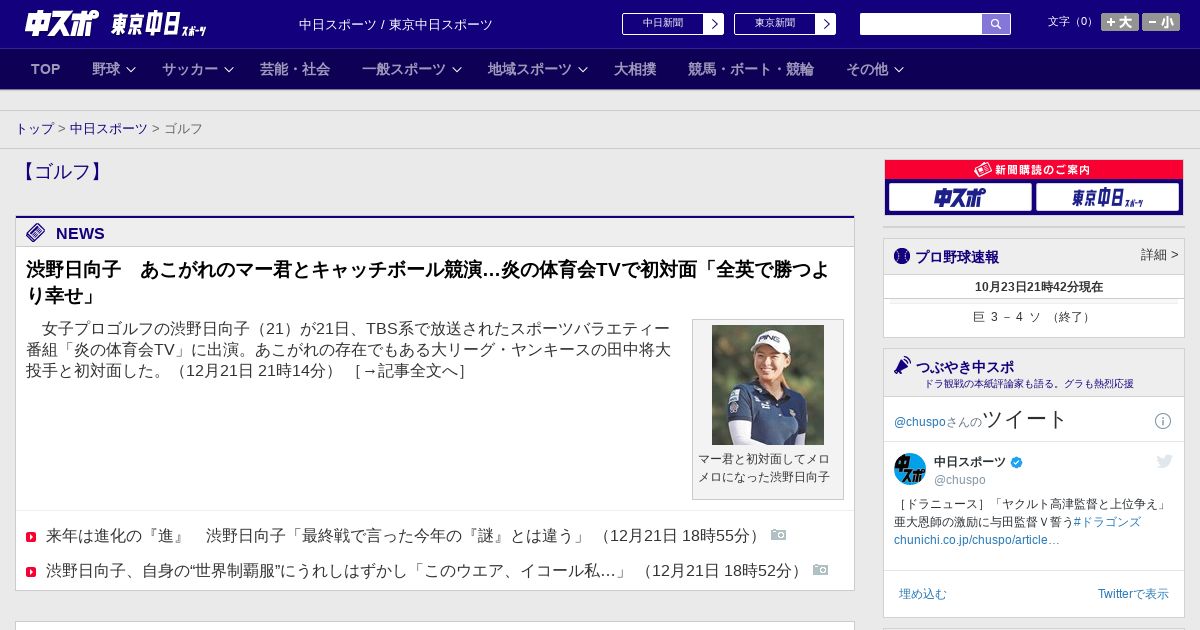1200x630 pixels.
Task: Open 競馬・ボート・競輪 section
Action: [751, 69]
